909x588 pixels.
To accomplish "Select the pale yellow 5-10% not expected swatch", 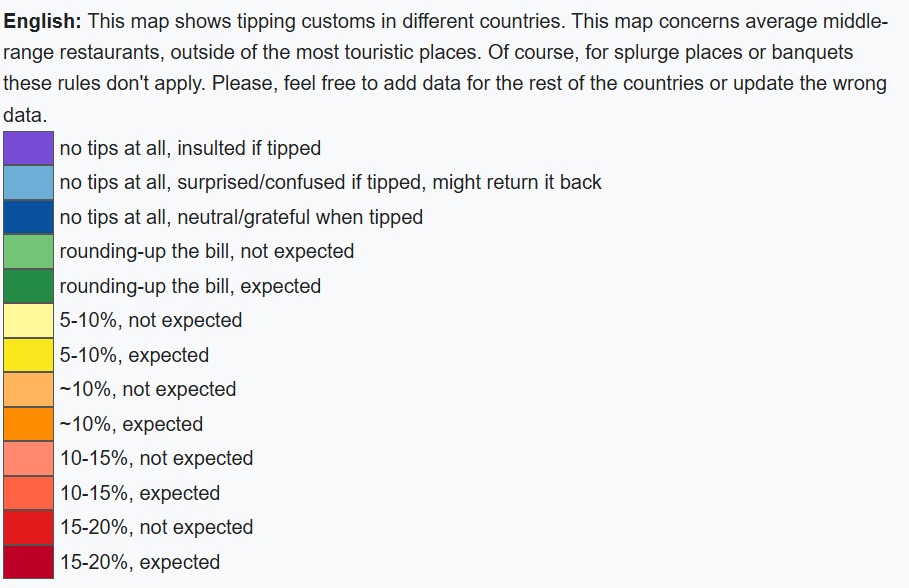I will (x=28, y=320).
